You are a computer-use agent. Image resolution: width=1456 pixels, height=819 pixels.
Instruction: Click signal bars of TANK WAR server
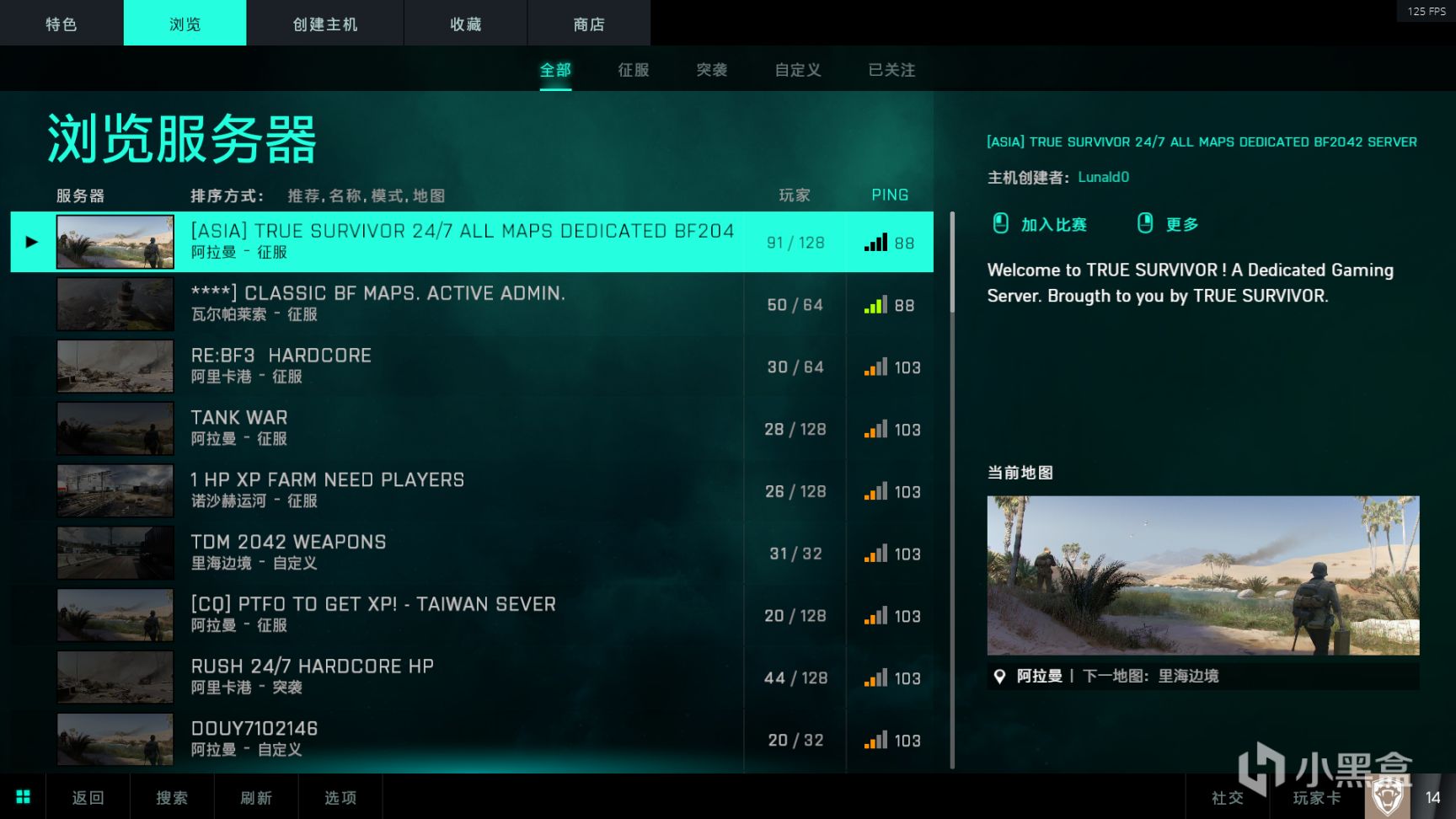875,430
